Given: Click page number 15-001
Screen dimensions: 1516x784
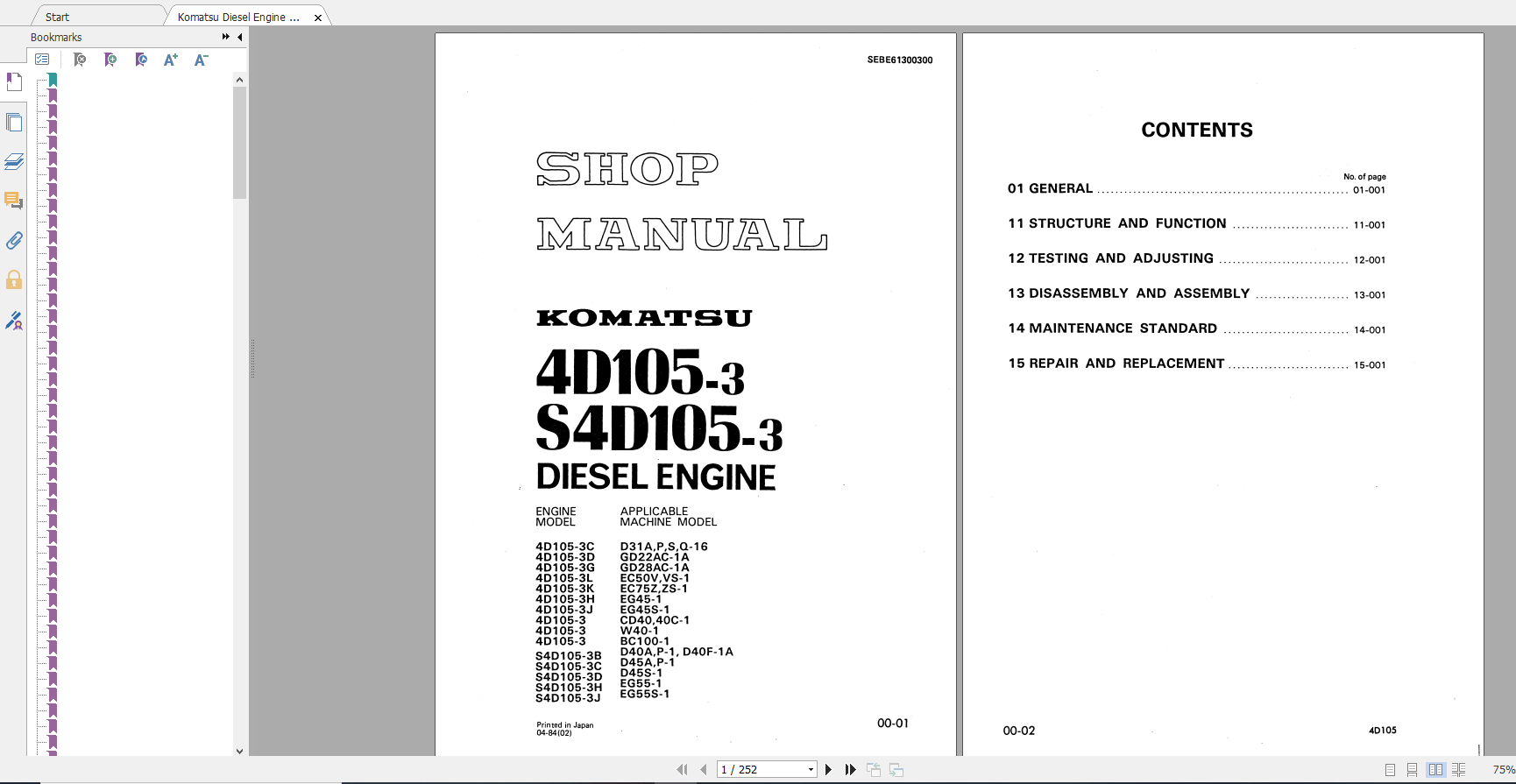Looking at the screenshot, I should [1370, 365].
